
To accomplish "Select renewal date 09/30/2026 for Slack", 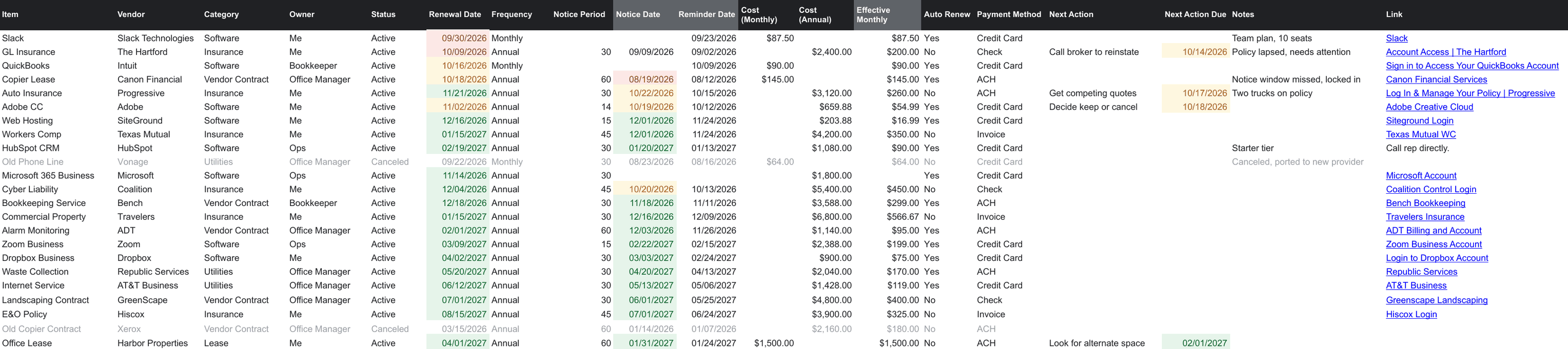I will pos(458,38).
